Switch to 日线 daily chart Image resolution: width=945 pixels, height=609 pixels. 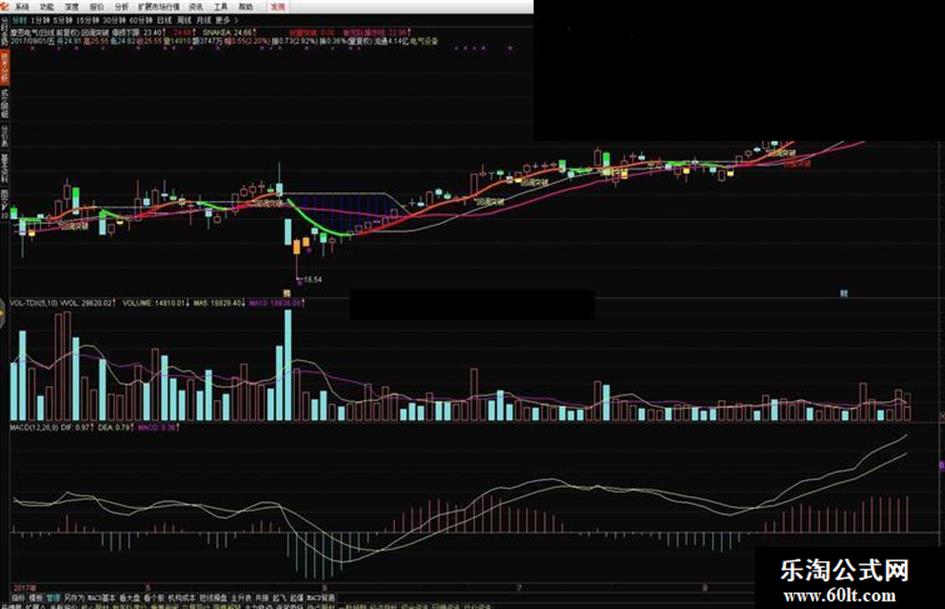tap(165, 21)
